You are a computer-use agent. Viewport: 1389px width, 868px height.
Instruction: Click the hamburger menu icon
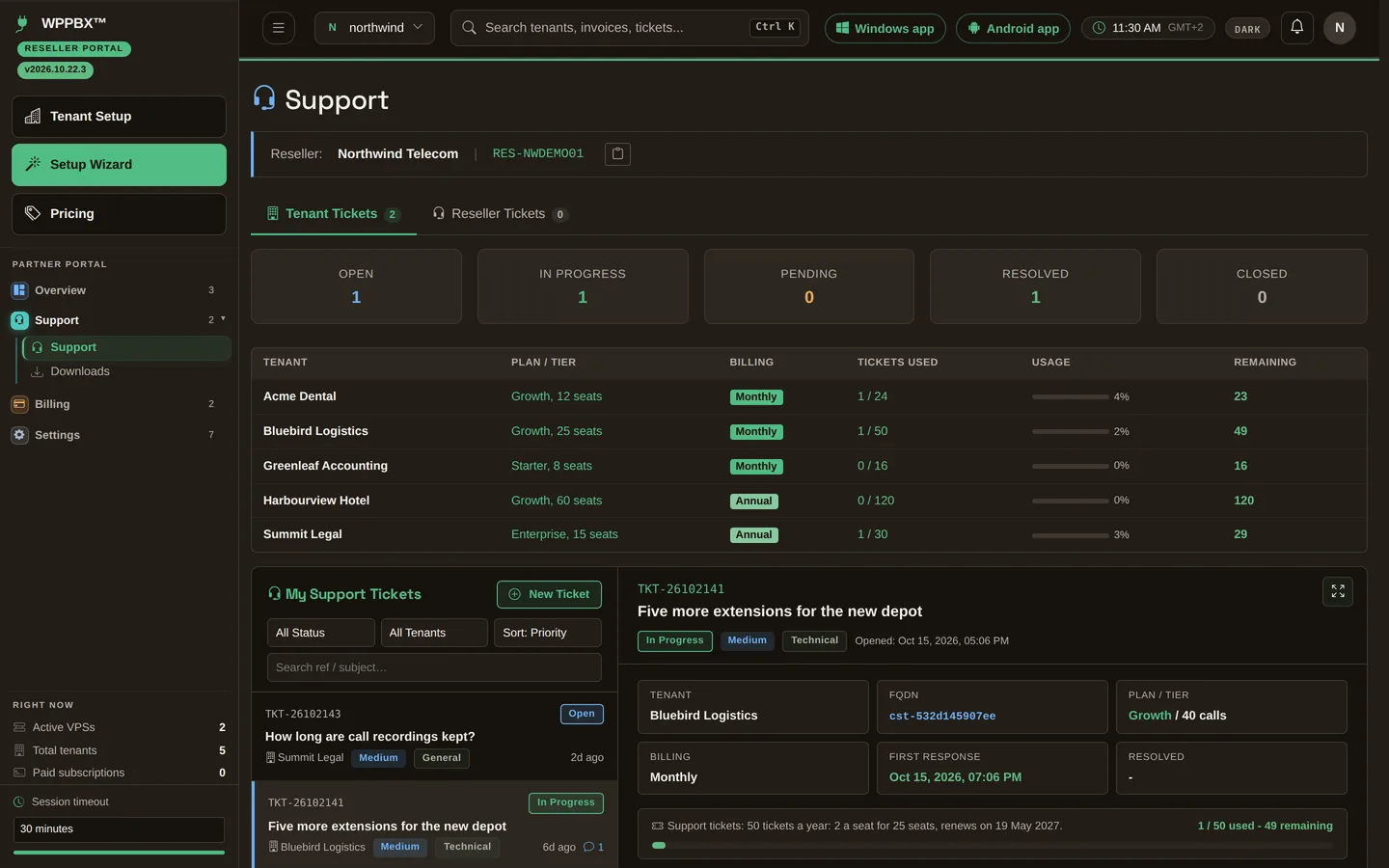pyautogui.click(x=279, y=28)
